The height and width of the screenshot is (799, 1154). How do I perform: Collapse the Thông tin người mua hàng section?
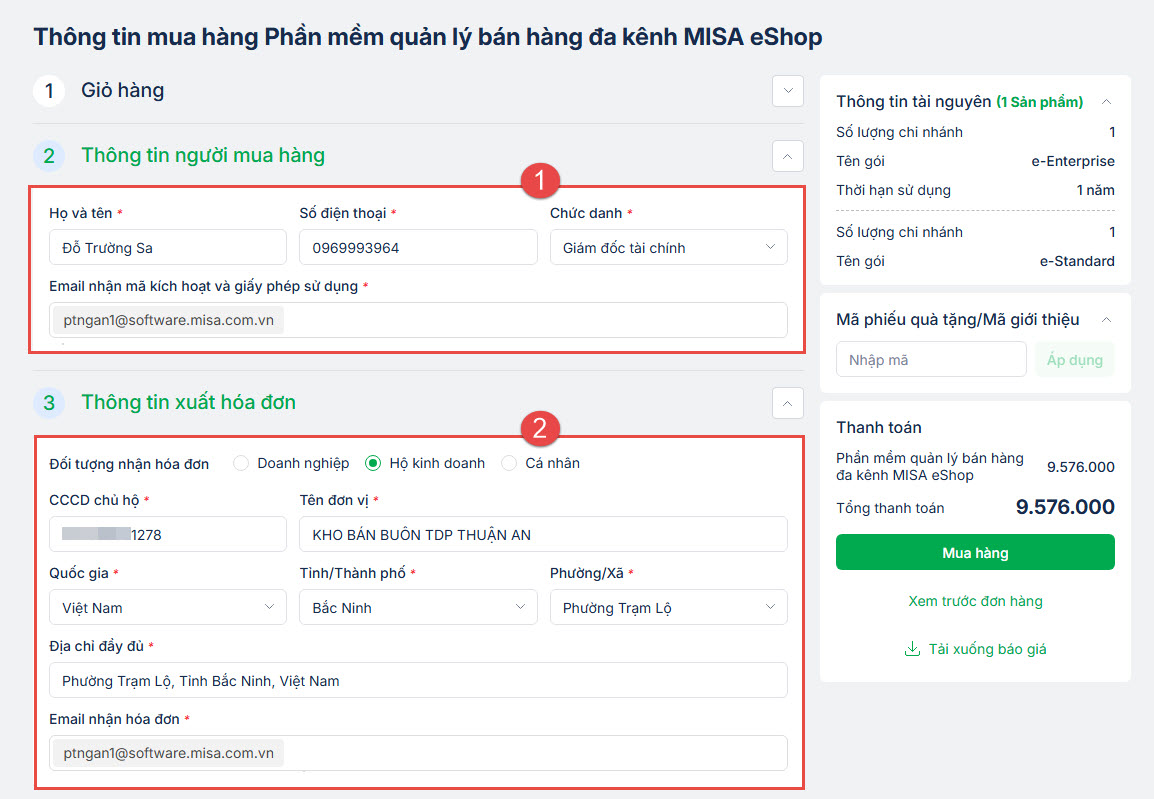click(x=788, y=155)
